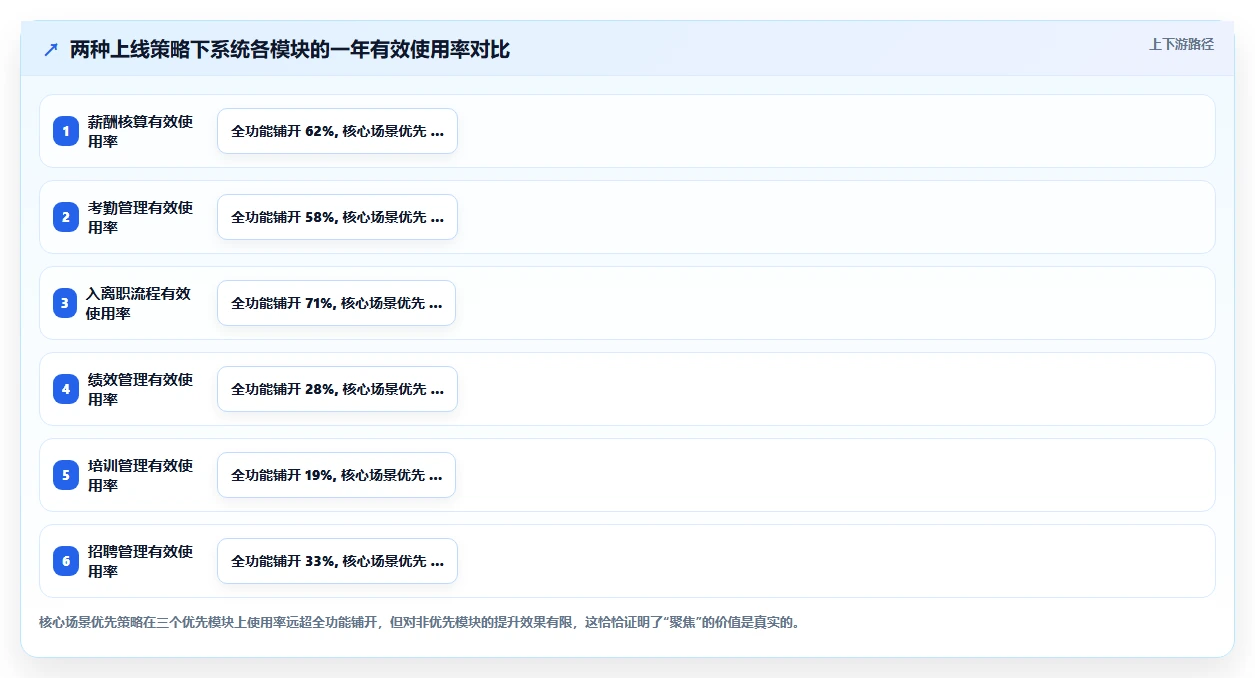The image size is (1255, 678).
Task: Click the footnote starting with 核心场景优先策略
Action: [419, 622]
